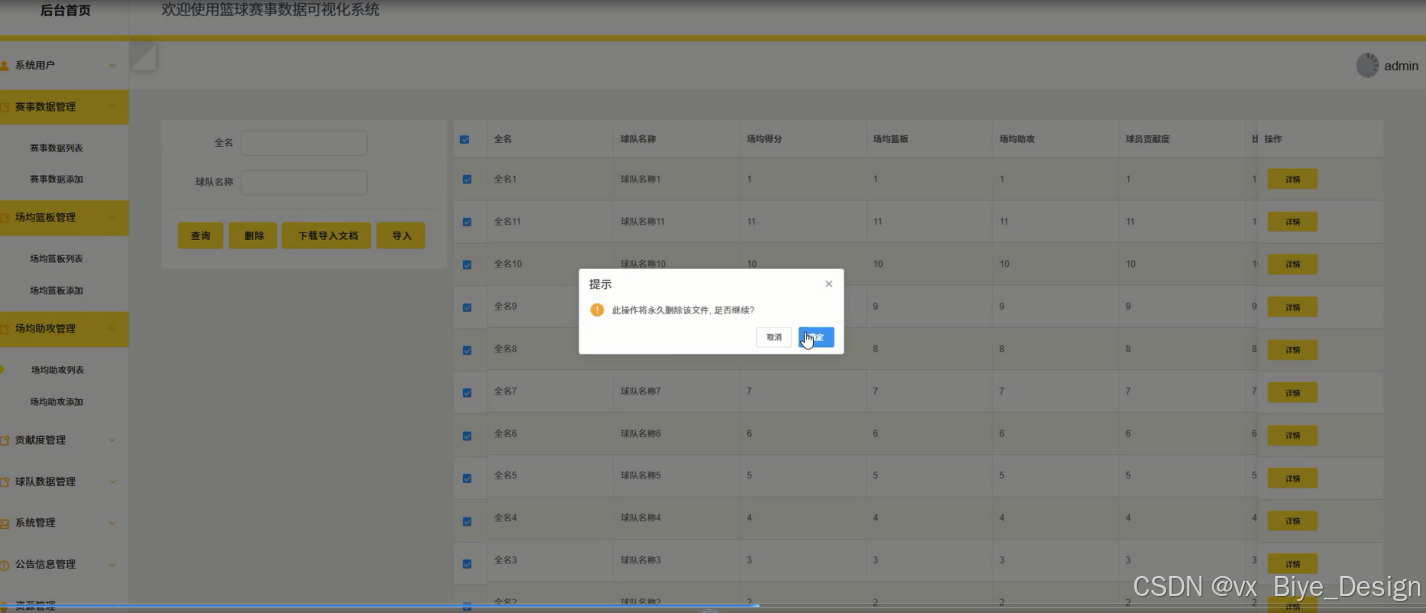This screenshot has height=613, width=1426.
Task: Click the 系统管理 menu icon
Action: coord(5,523)
